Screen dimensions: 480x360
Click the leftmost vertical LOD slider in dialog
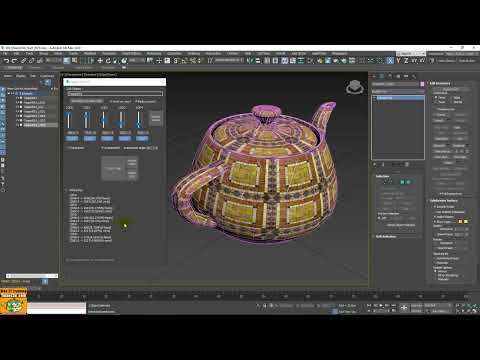coord(69,120)
